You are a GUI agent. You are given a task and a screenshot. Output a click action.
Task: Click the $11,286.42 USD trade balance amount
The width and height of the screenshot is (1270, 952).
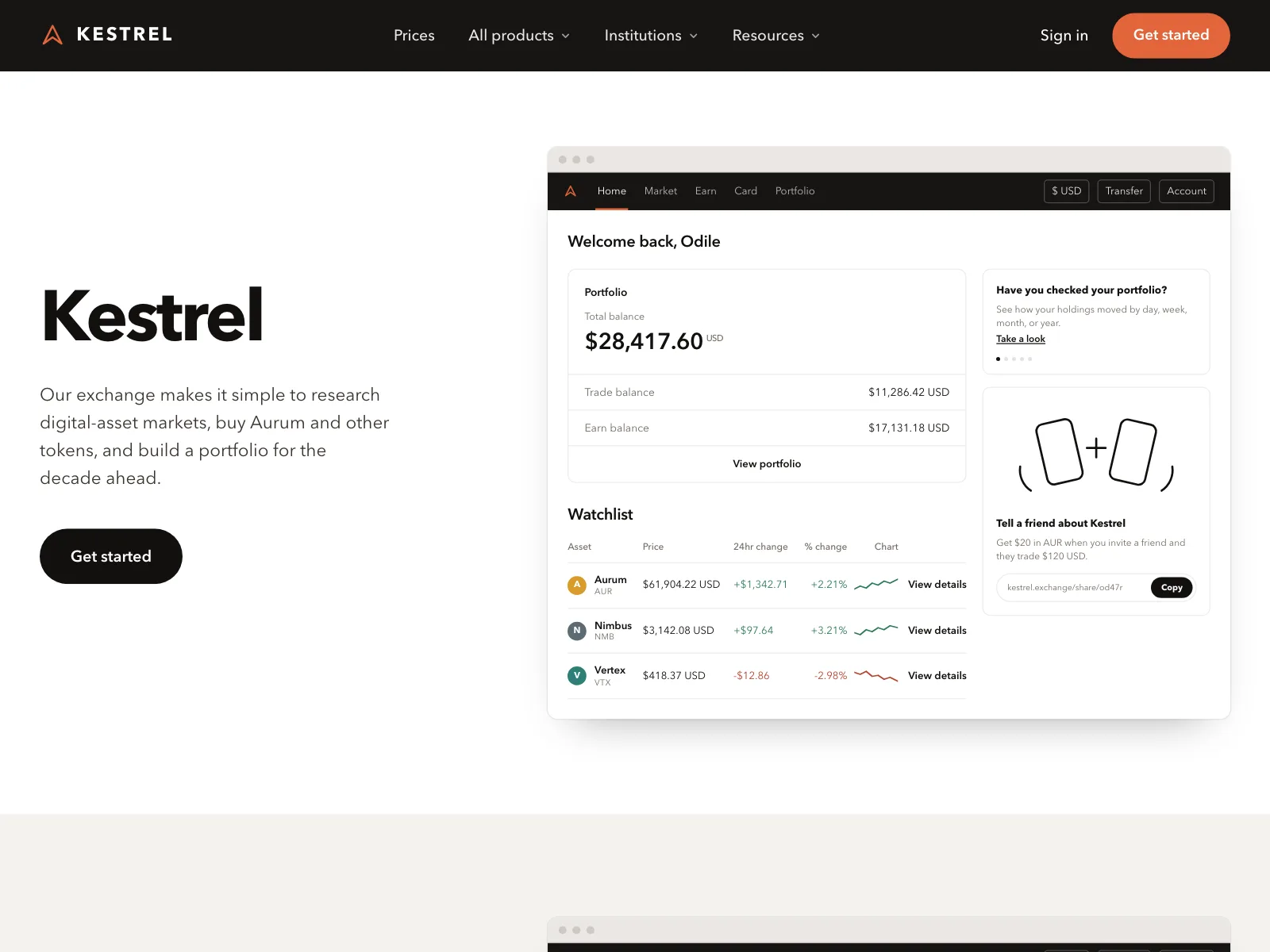click(x=909, y=393)
